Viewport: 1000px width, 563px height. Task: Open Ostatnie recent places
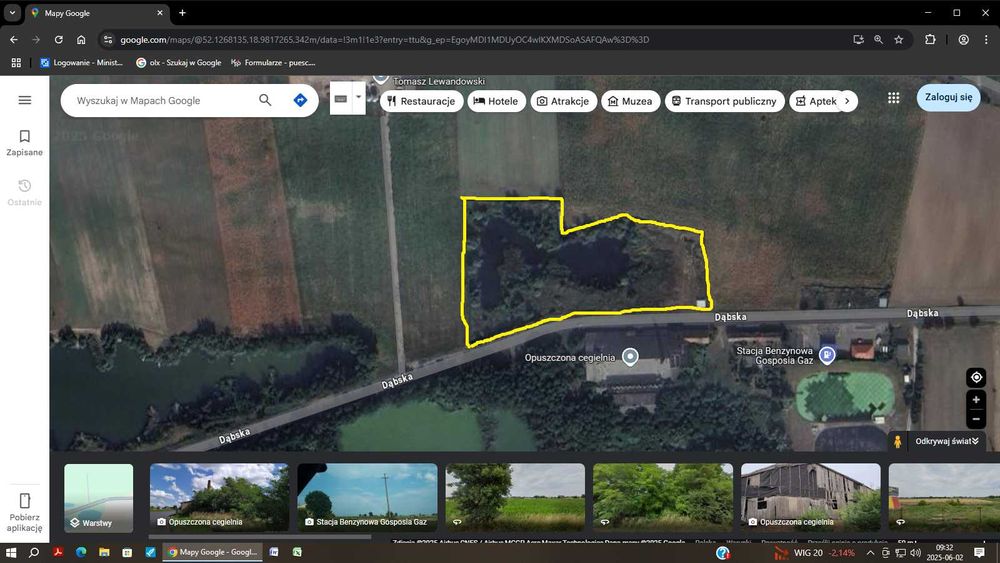(25, 193)
